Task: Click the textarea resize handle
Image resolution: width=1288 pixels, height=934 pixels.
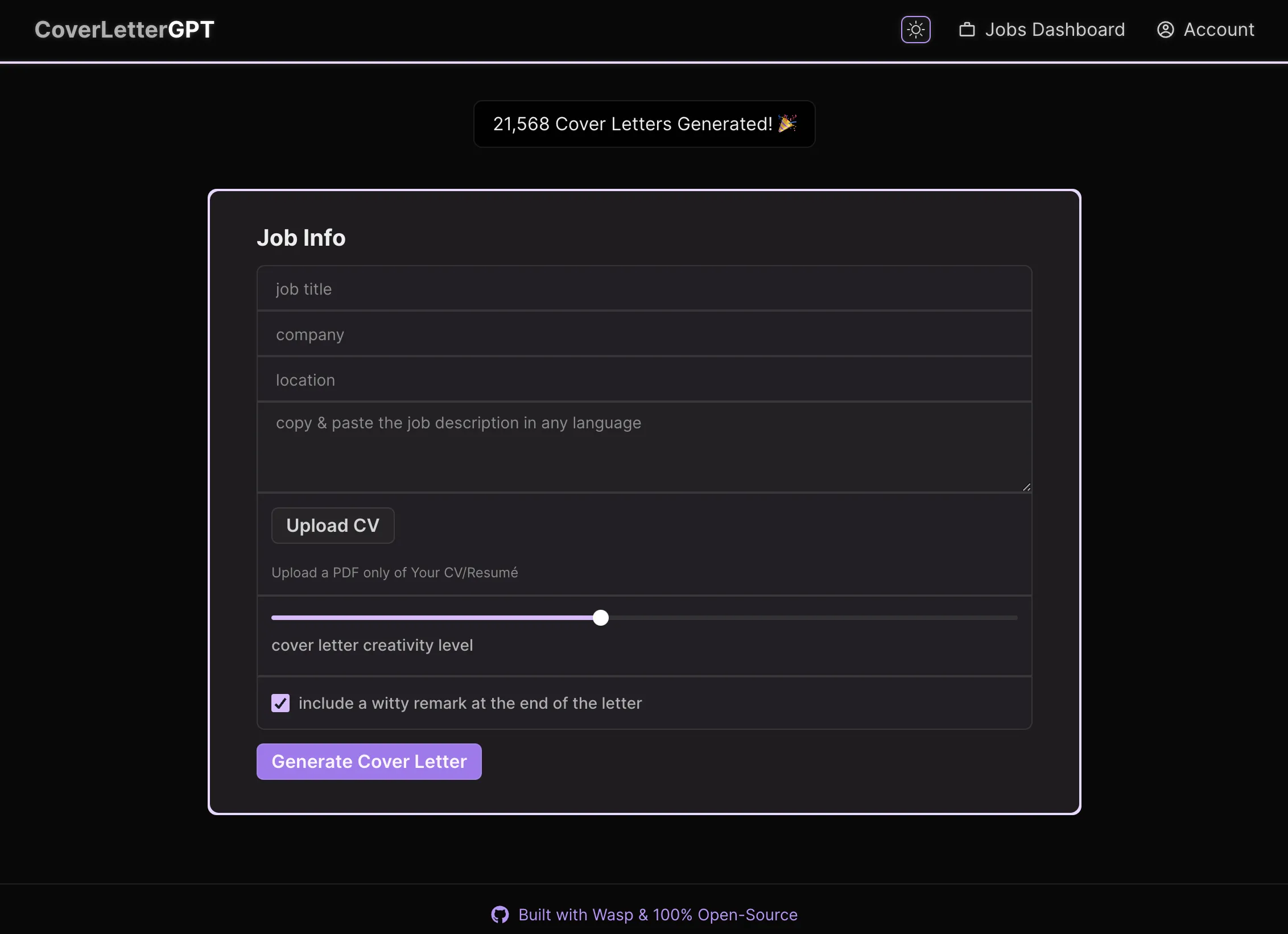Action: click(1026, 486)
